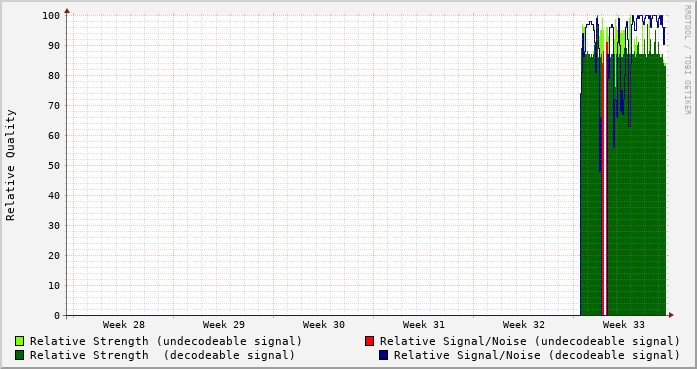This screenshot has width=697, height=369.
Task: Click the Week 31 axis label
Action: pos(424,325)
